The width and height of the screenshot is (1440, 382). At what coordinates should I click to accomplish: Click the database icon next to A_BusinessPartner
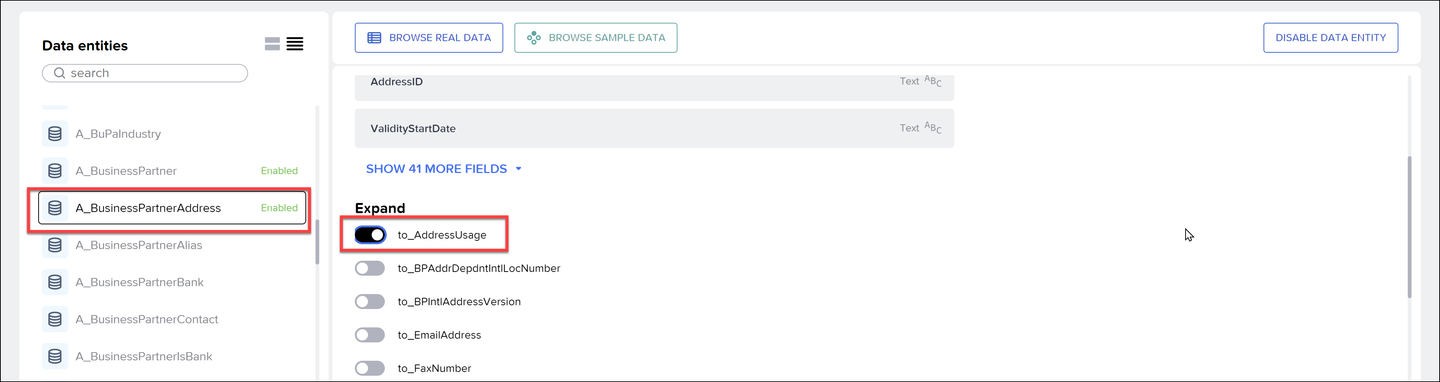tap(55, 171)
